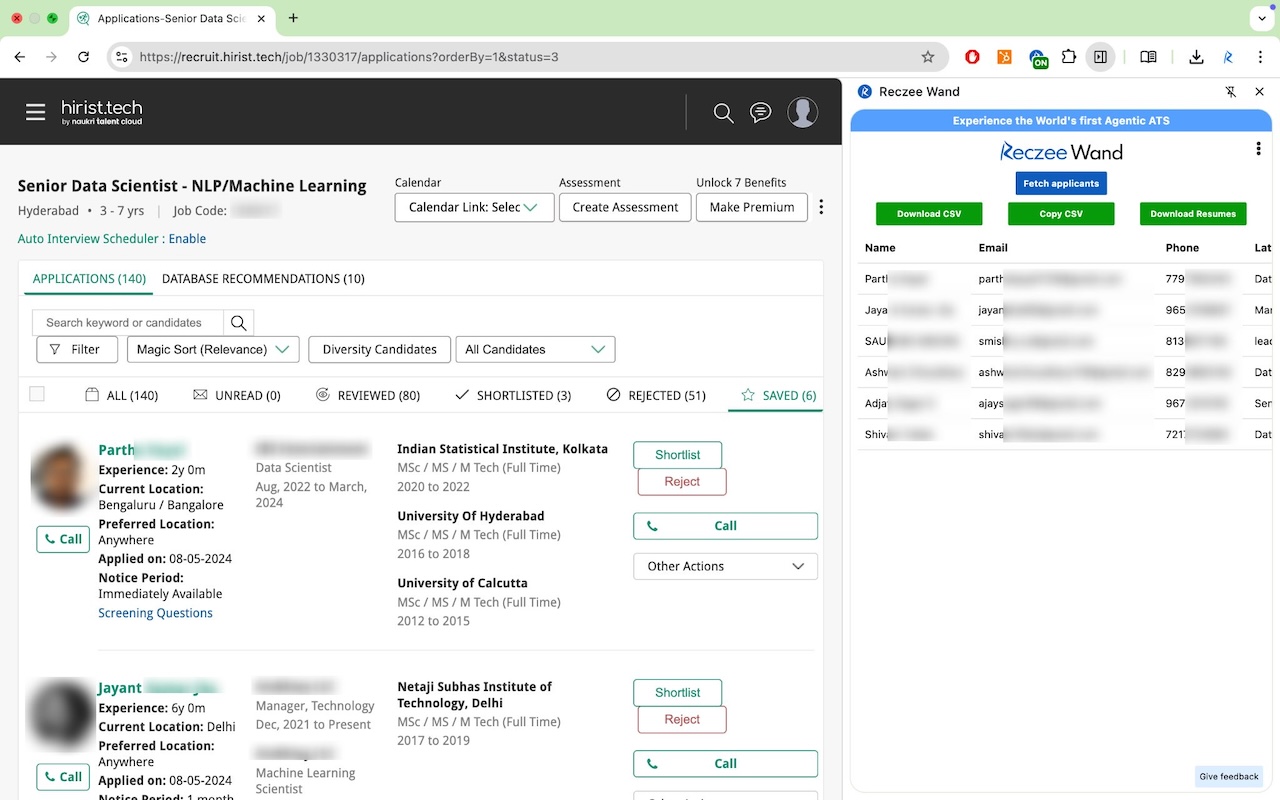The image size is (1280, 800).
Task: Switch to APPLICATIONS (140) tab
Action: click(x=89, y=279)
